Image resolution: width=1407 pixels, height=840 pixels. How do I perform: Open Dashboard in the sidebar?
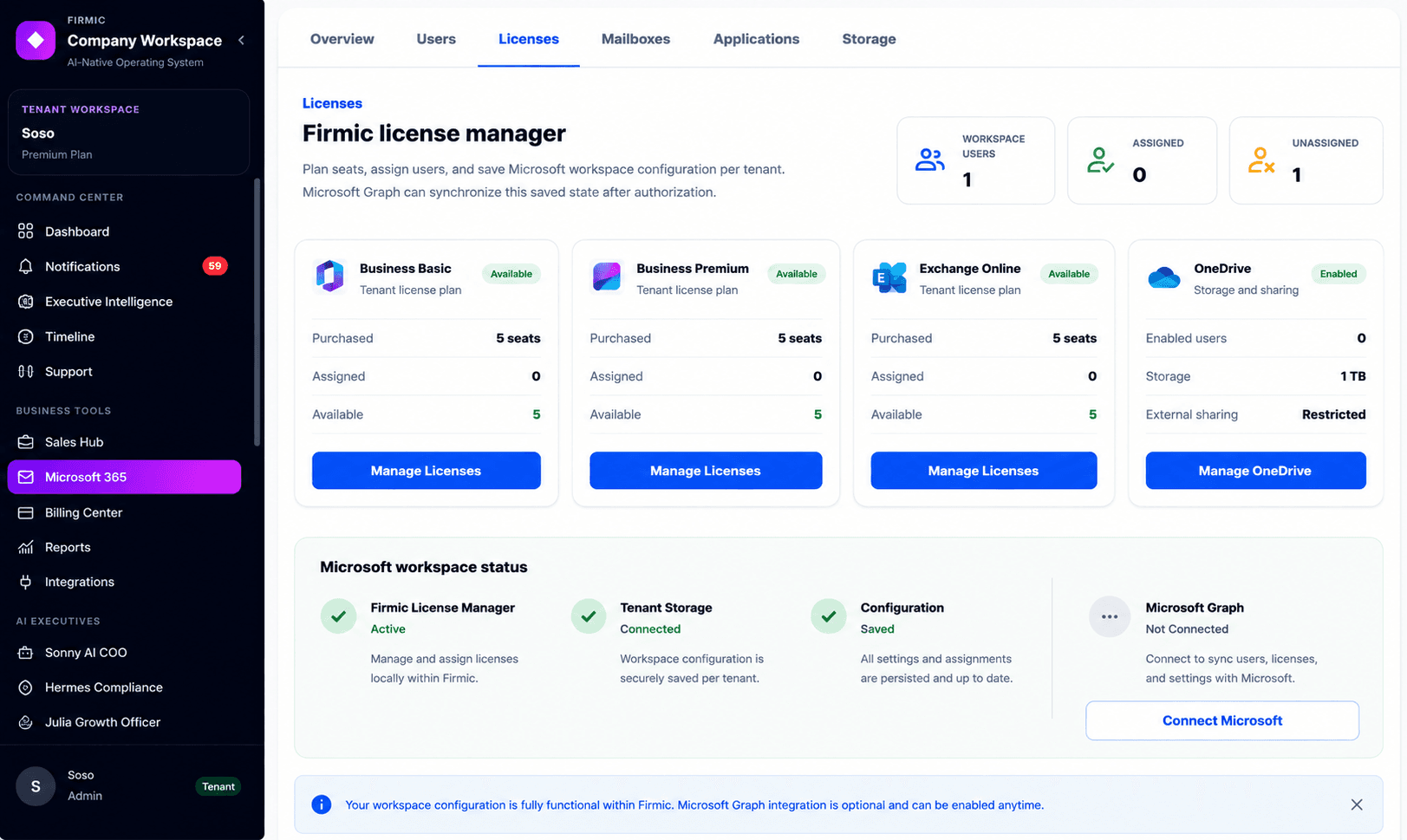pos(125,231)
